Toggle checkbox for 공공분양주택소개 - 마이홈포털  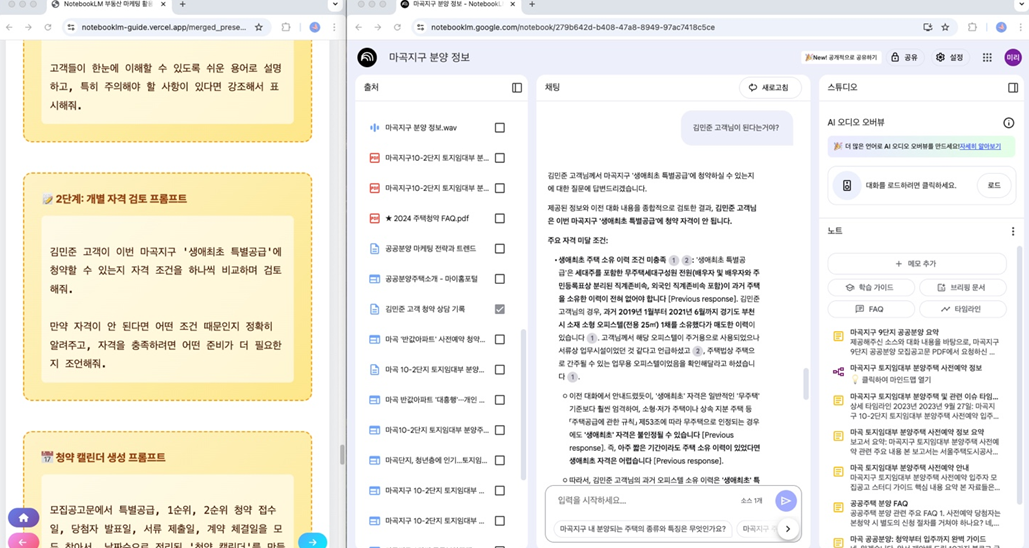(x=499, y=278)
